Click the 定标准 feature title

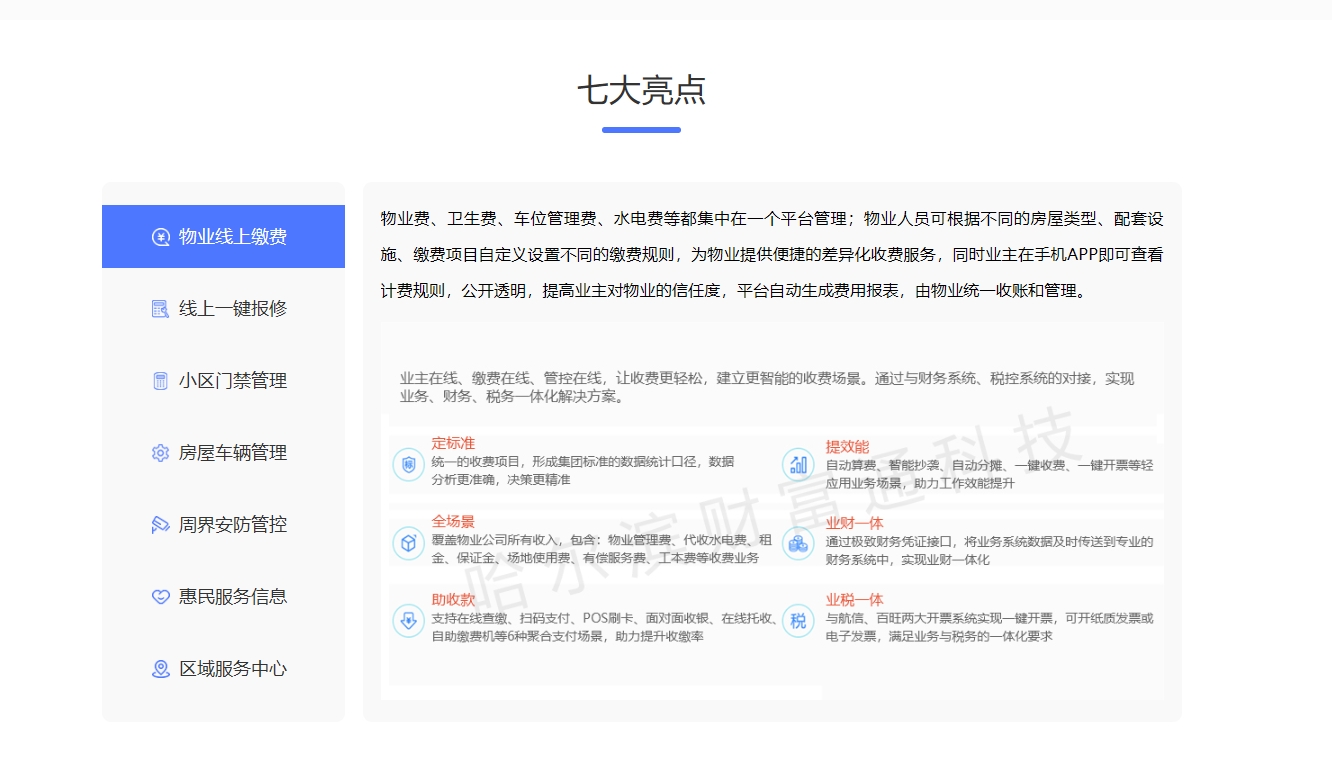point(453,443)
